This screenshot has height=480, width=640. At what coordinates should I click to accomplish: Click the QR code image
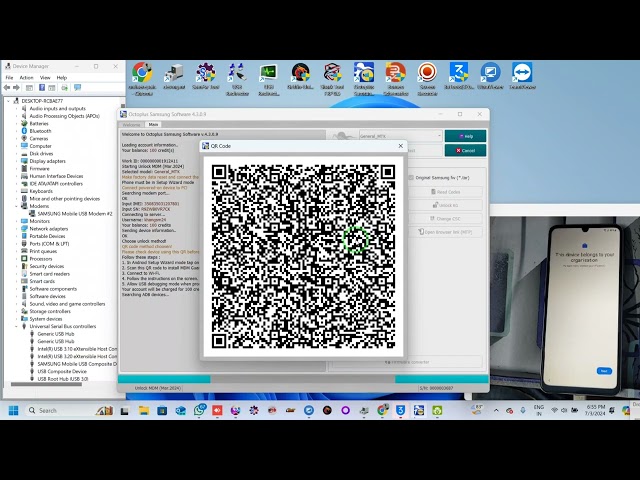click(303, 256)
